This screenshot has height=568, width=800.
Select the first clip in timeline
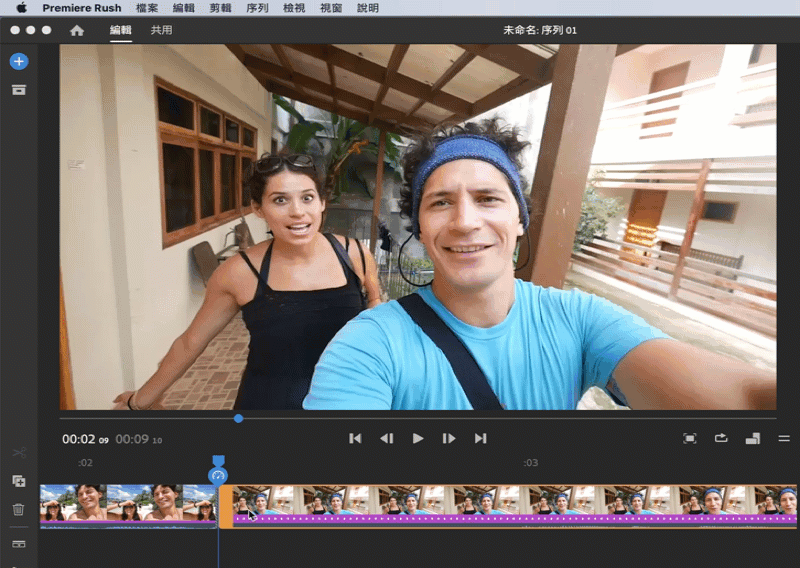tap(127, 503)
